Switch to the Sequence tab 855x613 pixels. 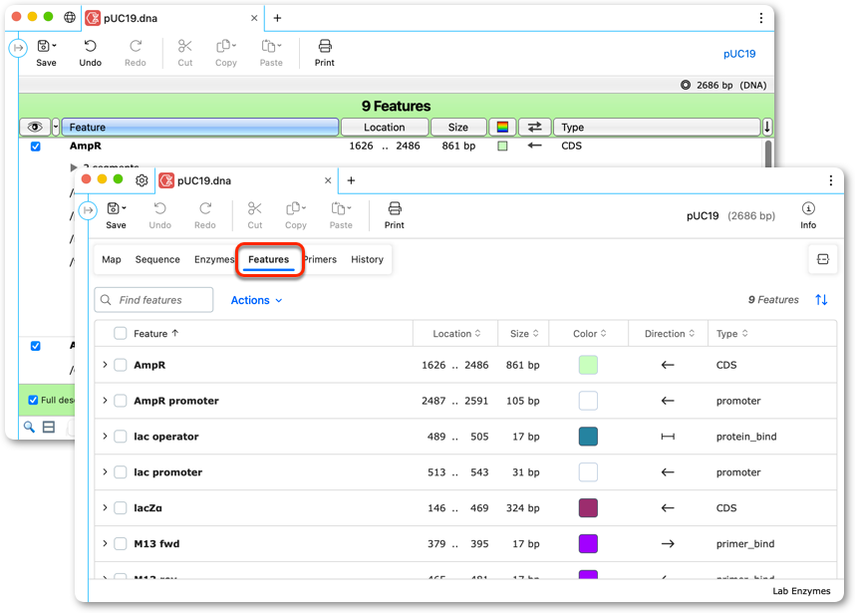click(x=158, y=260)
